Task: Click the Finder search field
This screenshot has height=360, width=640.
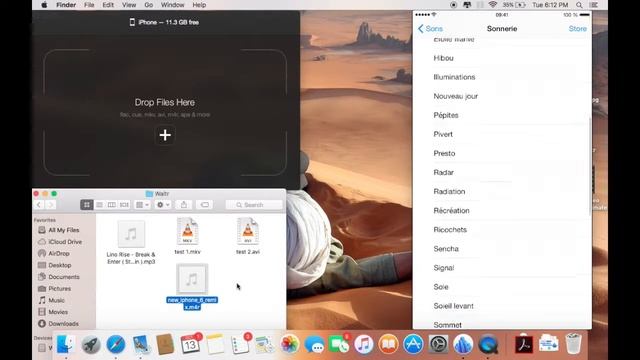Action: tap(254, 204)
